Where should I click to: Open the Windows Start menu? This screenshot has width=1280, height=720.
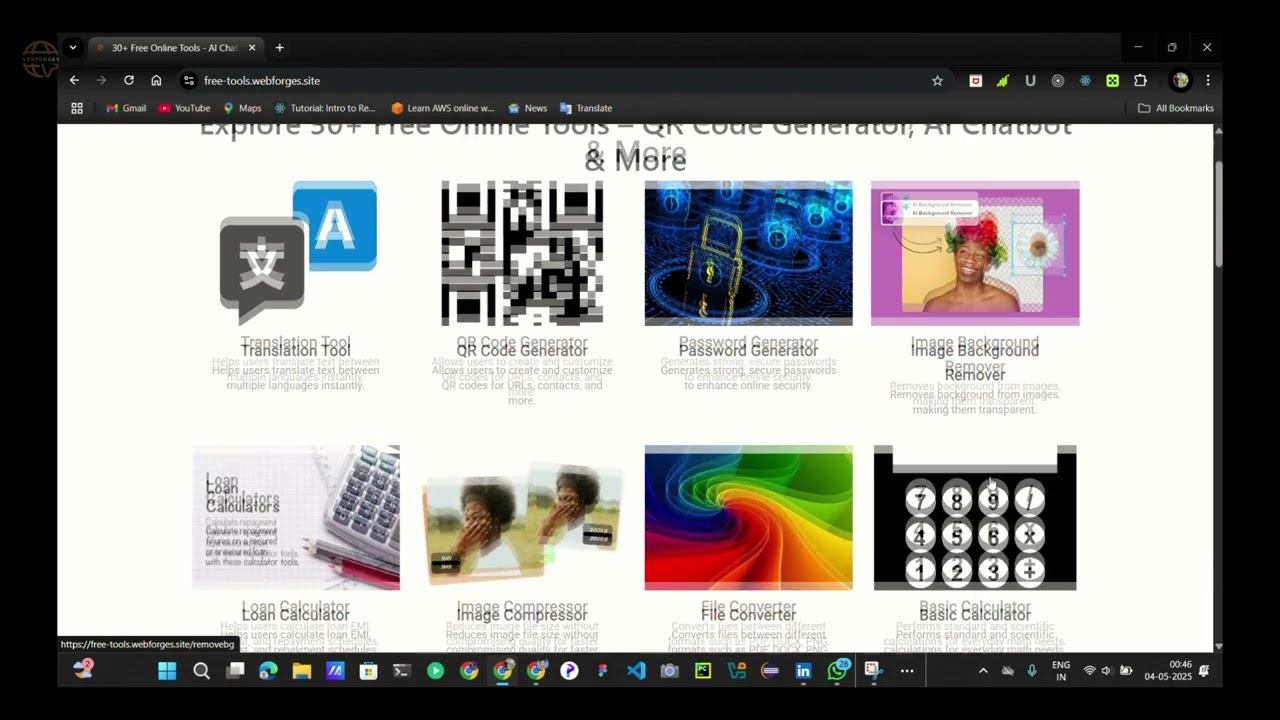click(167, 671)
